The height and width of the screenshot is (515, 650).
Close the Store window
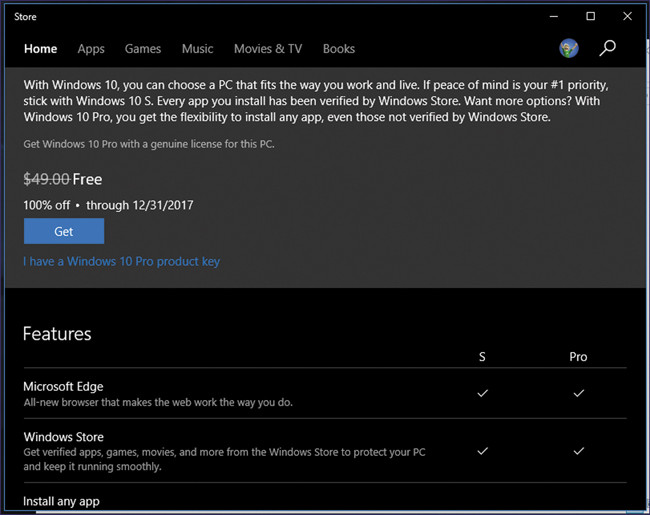[627, 16]
